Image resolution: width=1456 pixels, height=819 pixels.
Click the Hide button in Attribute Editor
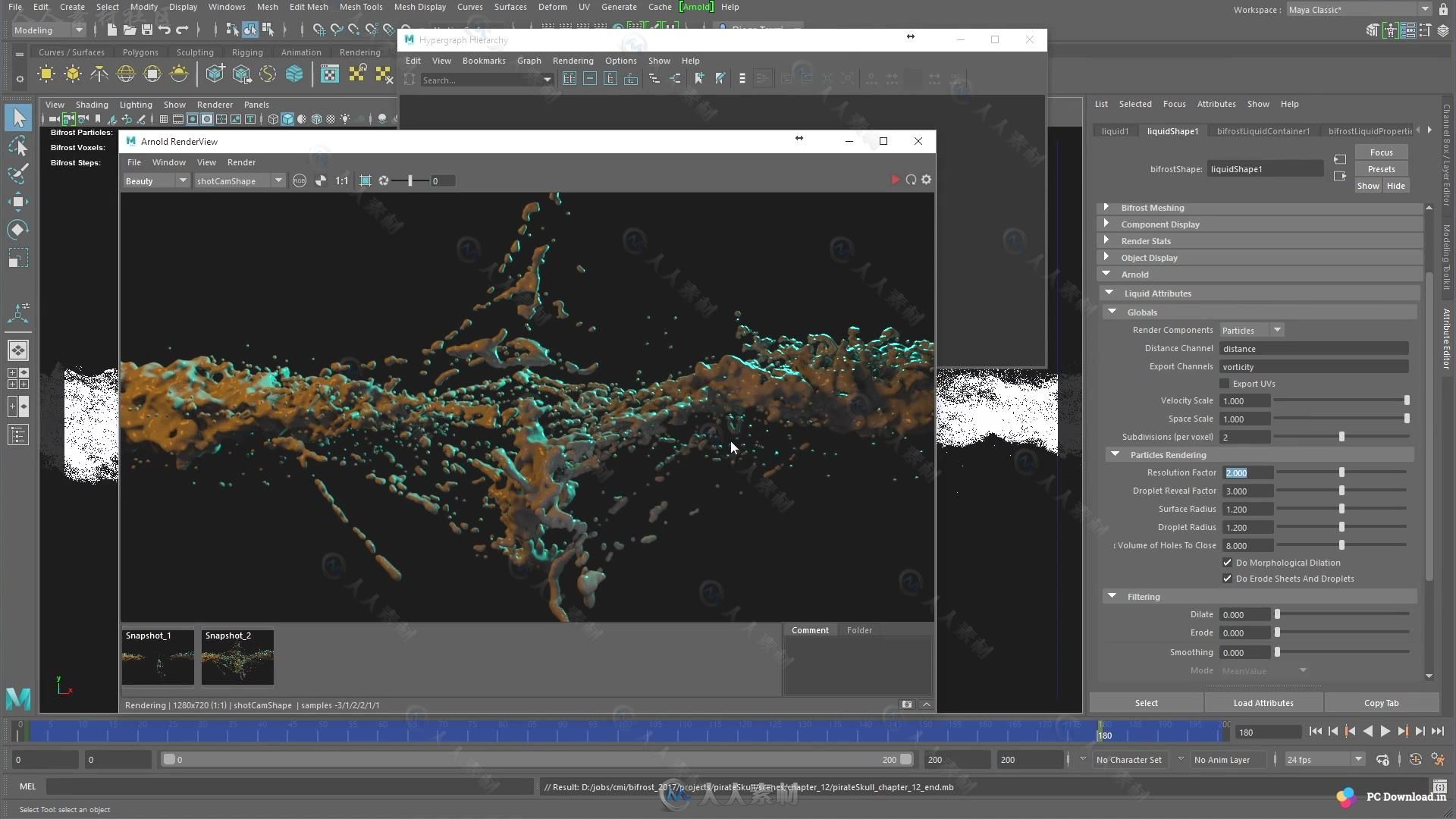pyautogui.click(x=1395, y=186)
